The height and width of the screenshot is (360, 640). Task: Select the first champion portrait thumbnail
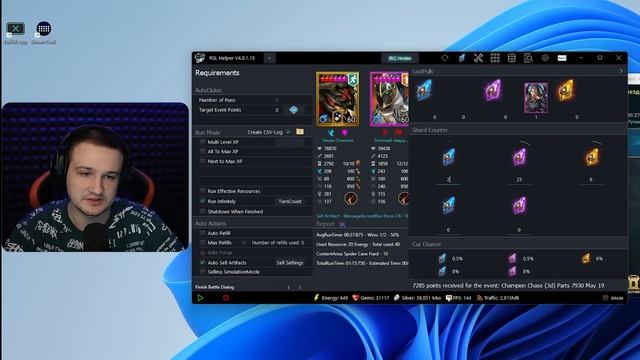point(338,99)
